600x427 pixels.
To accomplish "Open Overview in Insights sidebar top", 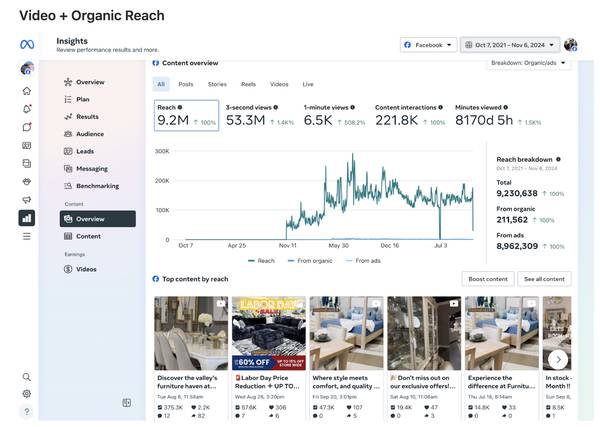I will [98, 82].
